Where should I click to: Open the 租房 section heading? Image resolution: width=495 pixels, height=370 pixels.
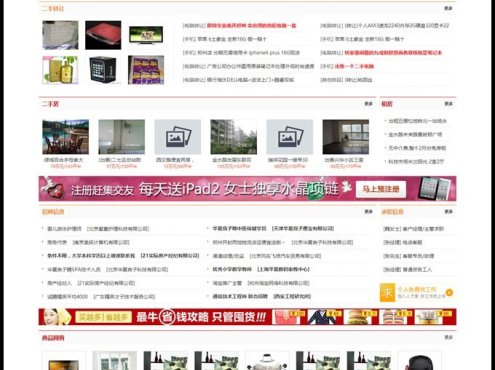point(387,104)
